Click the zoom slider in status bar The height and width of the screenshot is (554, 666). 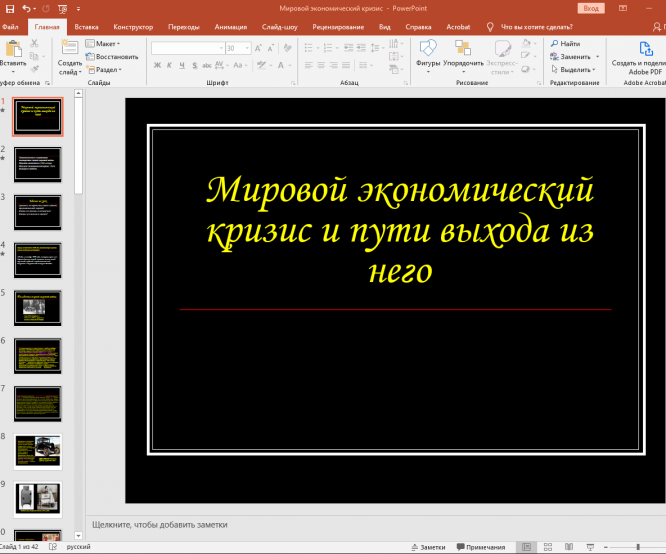tap(640, 547)
